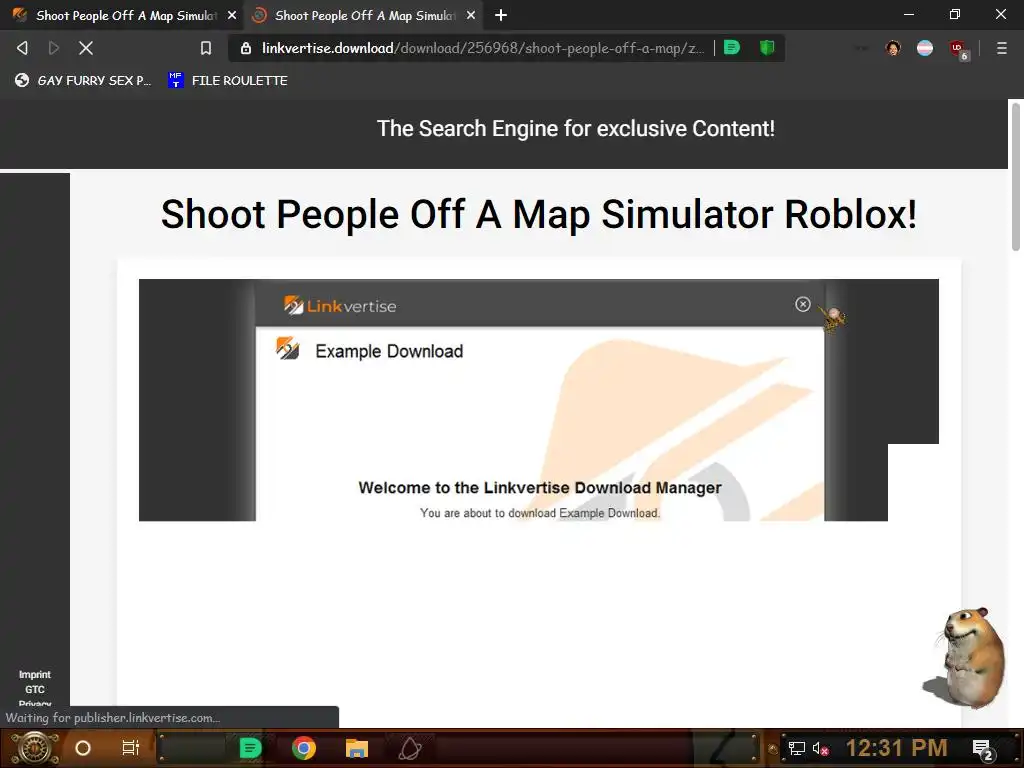Switch to the first Shoot People Off tab

pos(121,15)
